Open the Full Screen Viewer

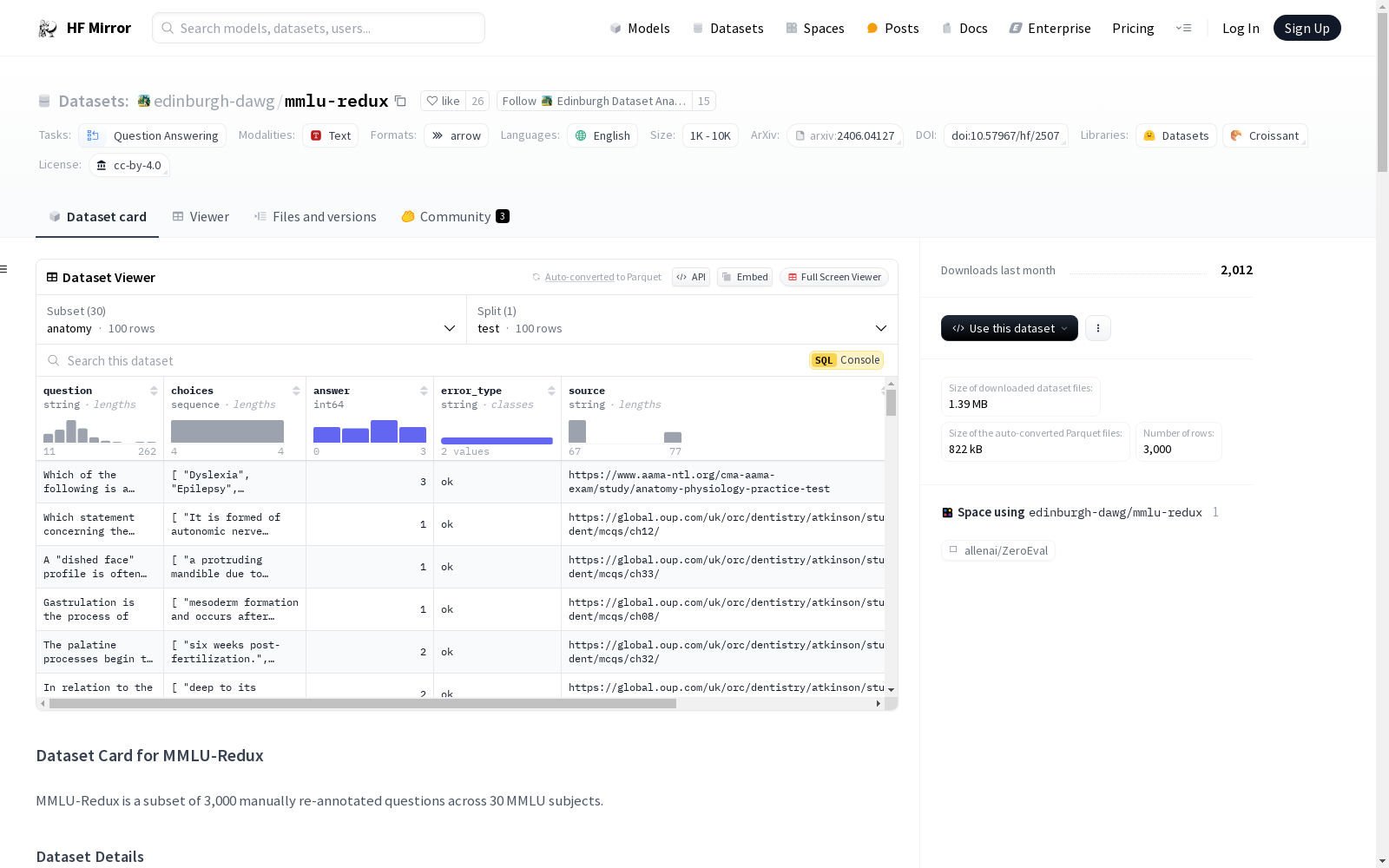click(x=834, y=277)
